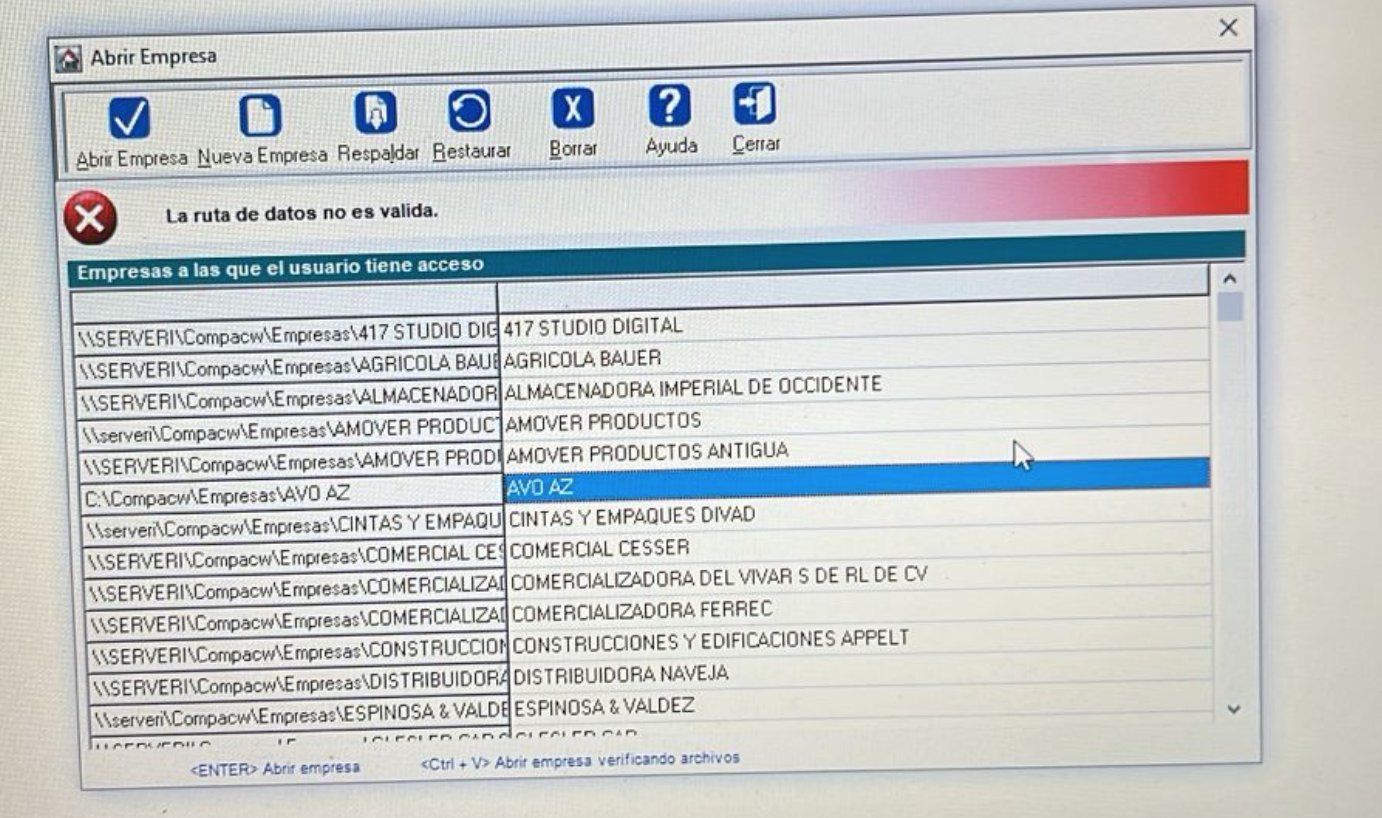Click the Borrar X icon
Viewport: 1382px width, 818px height.
coord(573,108)
